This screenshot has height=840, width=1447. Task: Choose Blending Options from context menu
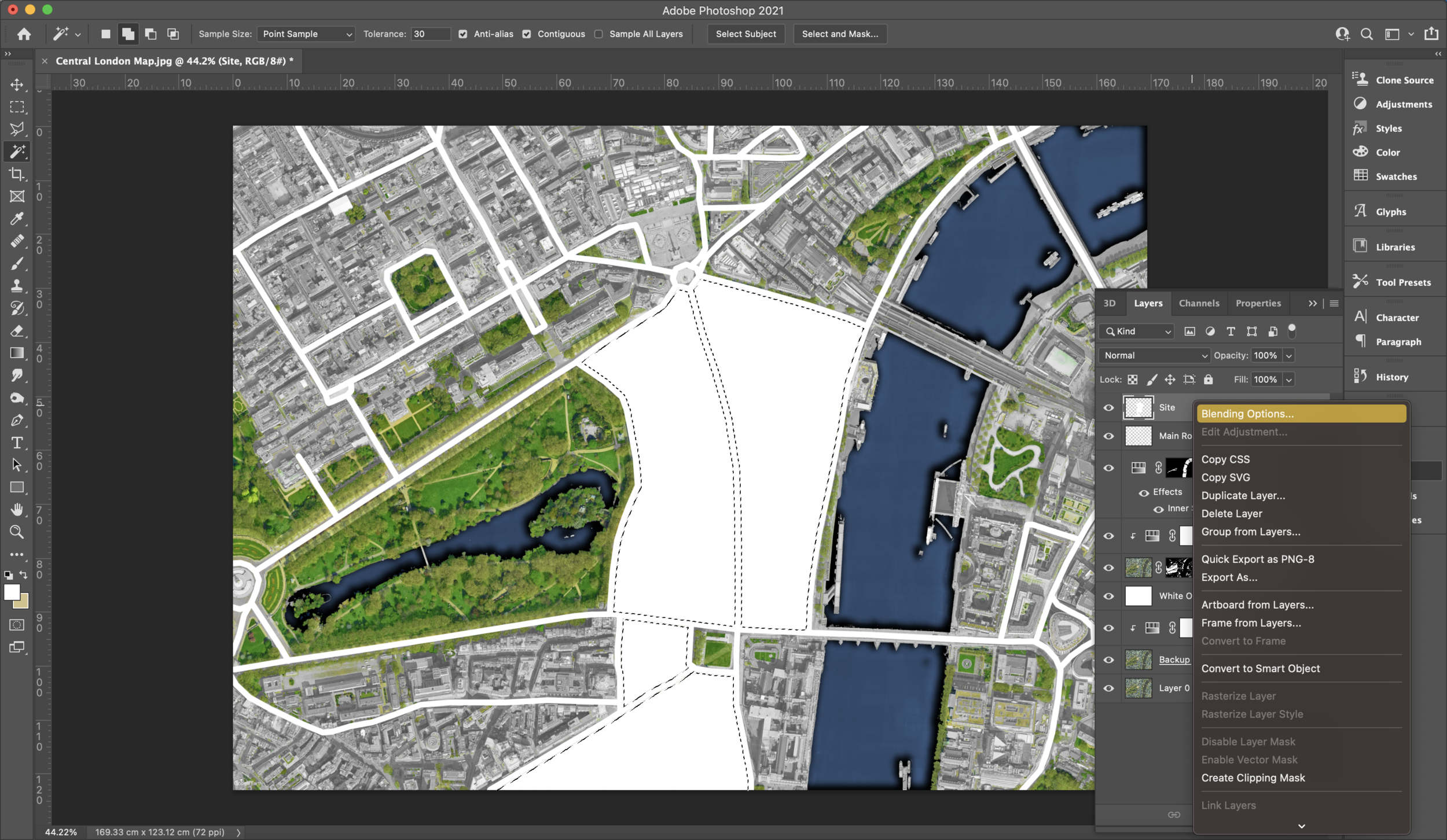click(1301, 414)
